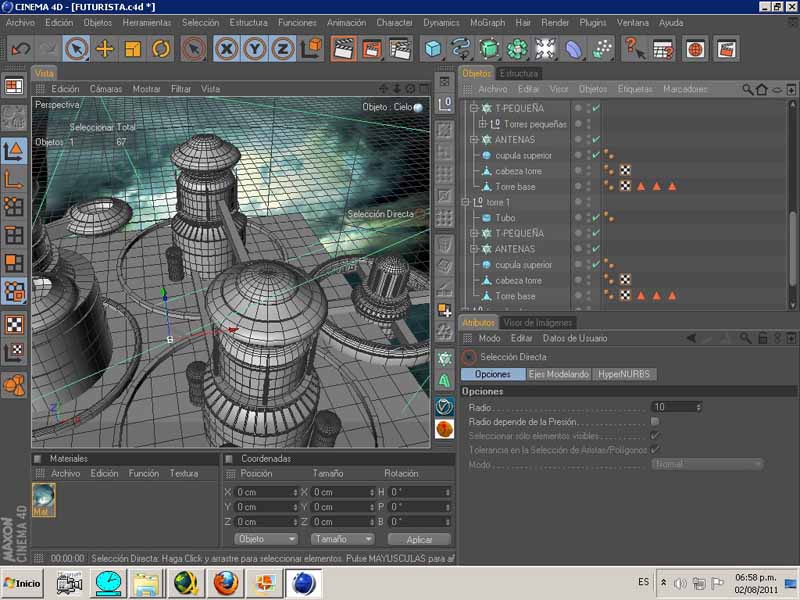The width and height of the screenshot is (800, 600).
Task: Select the Scale tool icon
Action: pyautogui.click(x=133, y=49)
